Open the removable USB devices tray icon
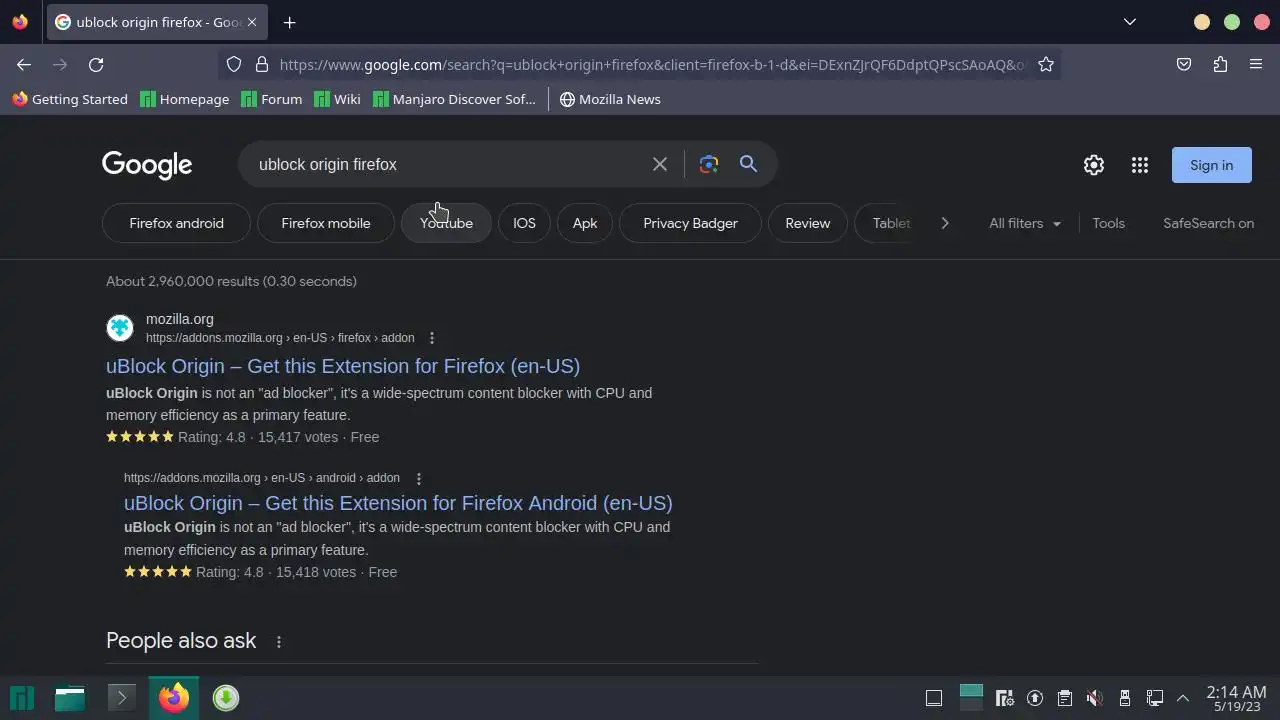 tap(1125, 698)
